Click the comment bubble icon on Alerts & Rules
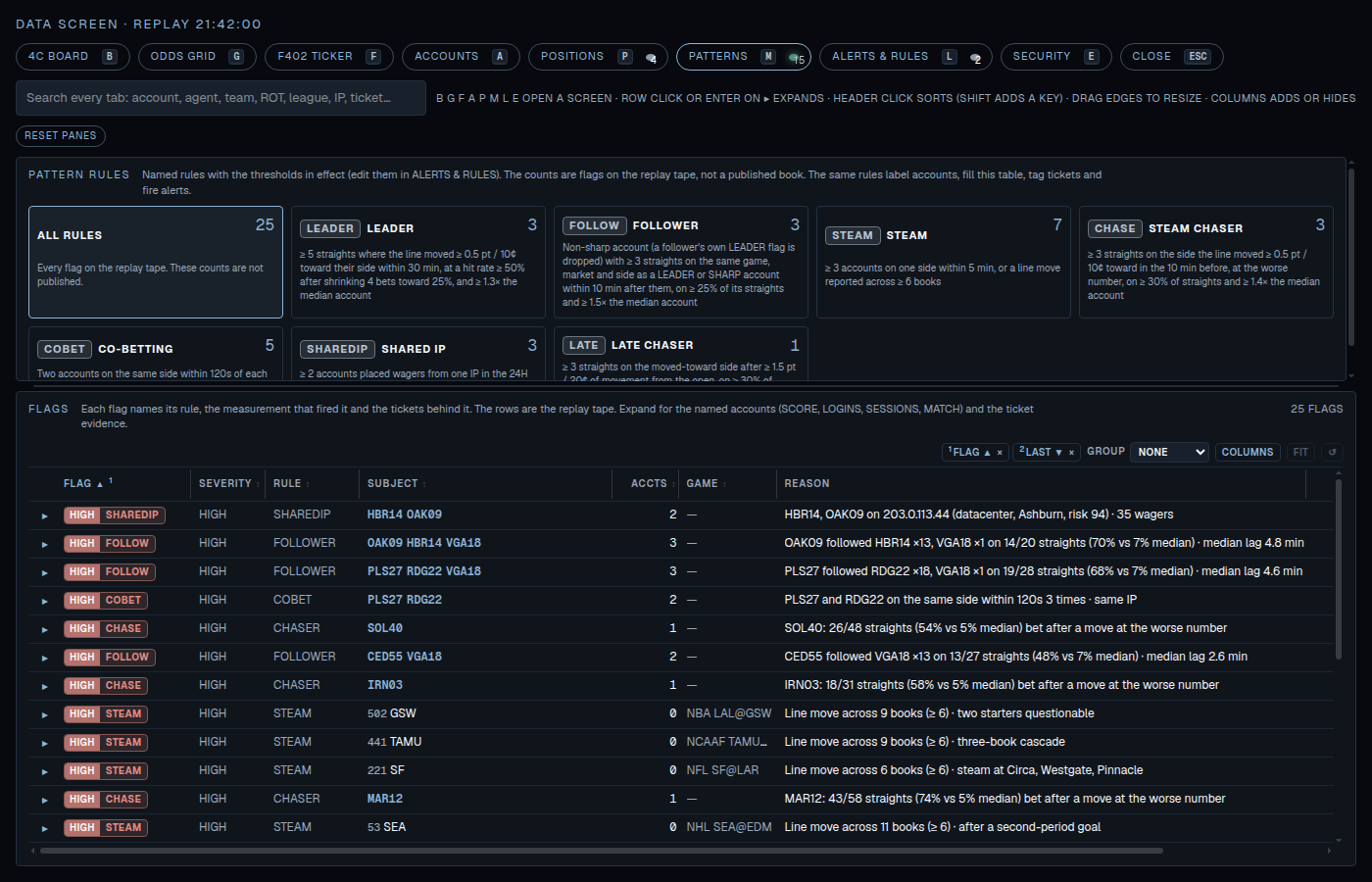The image size is (1372, 882). pos(975,58)
